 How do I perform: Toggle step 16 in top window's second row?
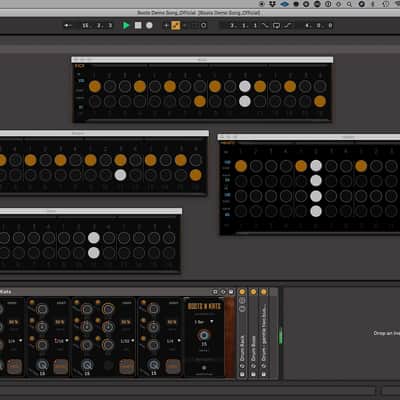click(320, 101)
